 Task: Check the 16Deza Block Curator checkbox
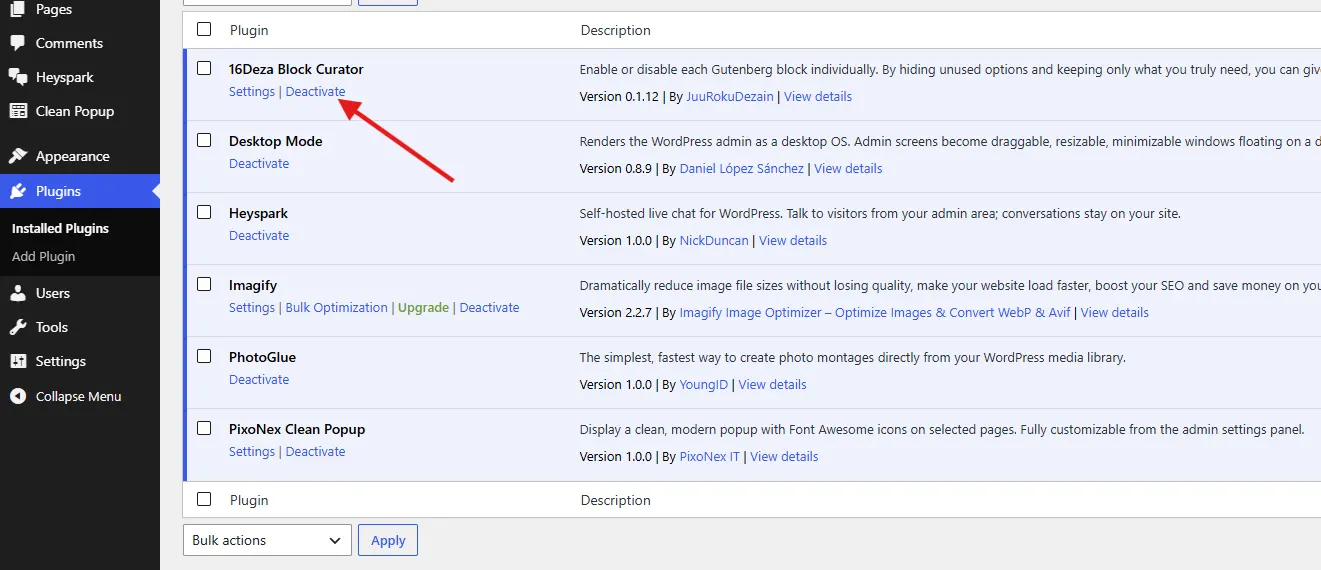point(204,68)
